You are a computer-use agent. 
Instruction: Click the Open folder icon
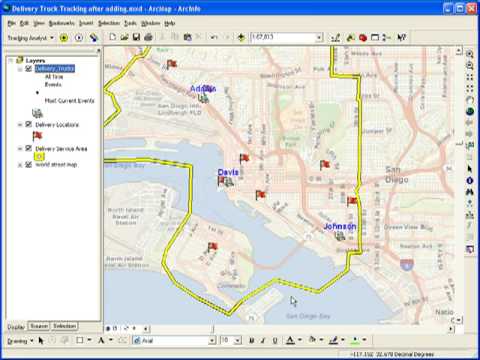click(124, 37)
